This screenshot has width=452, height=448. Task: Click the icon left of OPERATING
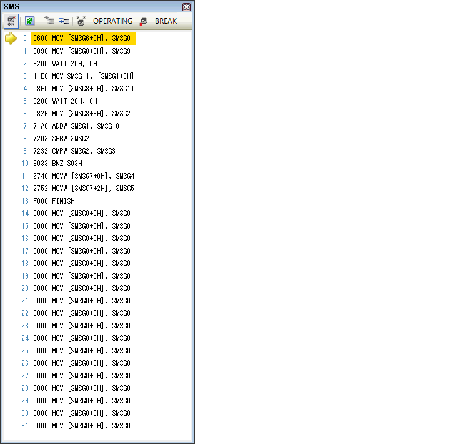(81, 21)
